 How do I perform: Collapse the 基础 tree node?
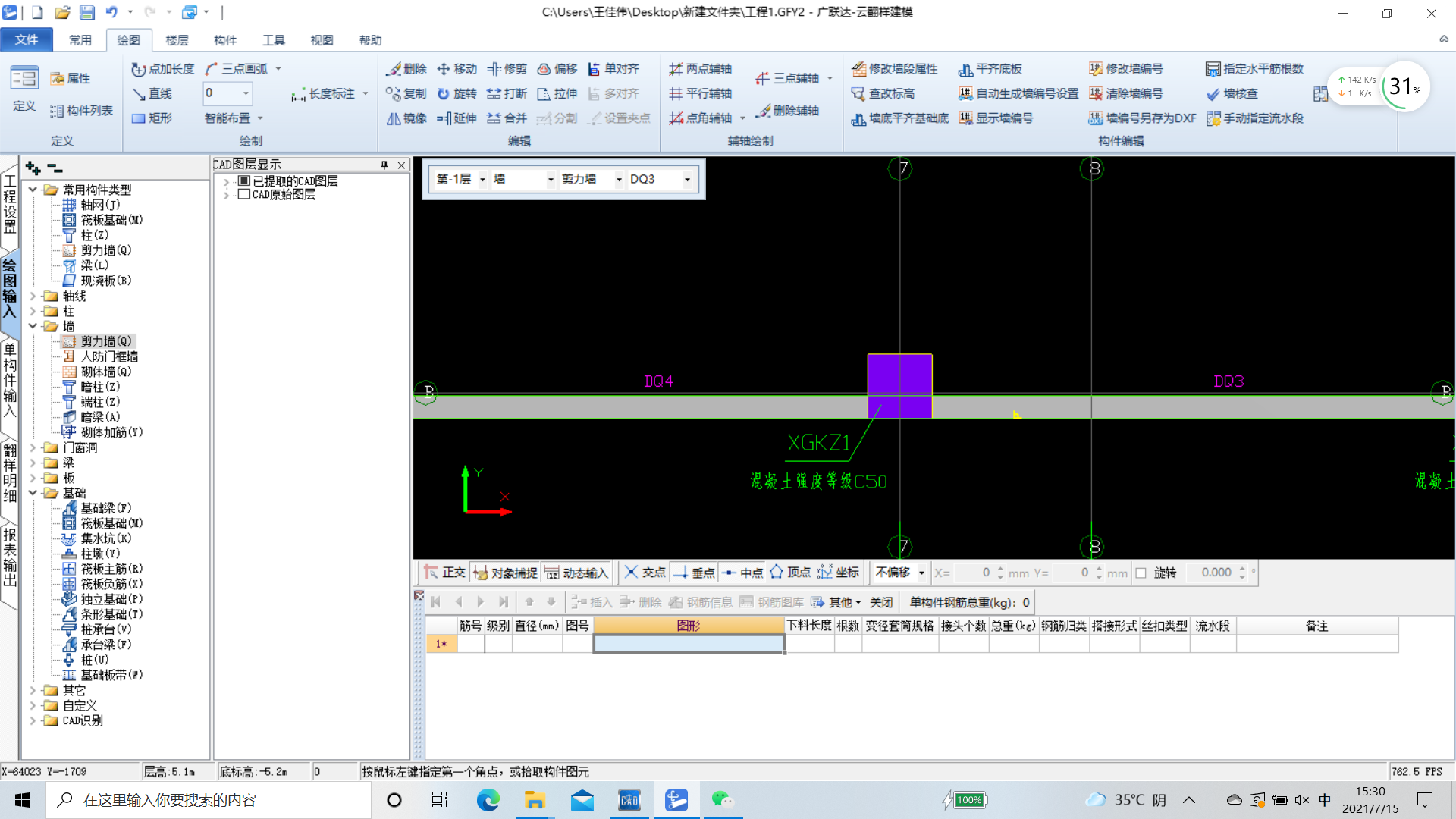point(33,493)
